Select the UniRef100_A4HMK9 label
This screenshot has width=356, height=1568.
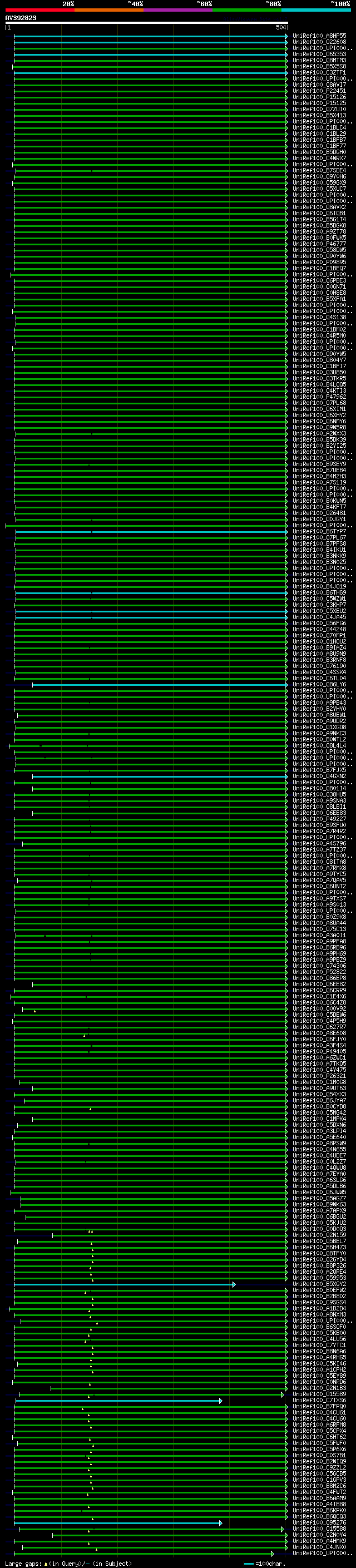tap(319, 1541)
